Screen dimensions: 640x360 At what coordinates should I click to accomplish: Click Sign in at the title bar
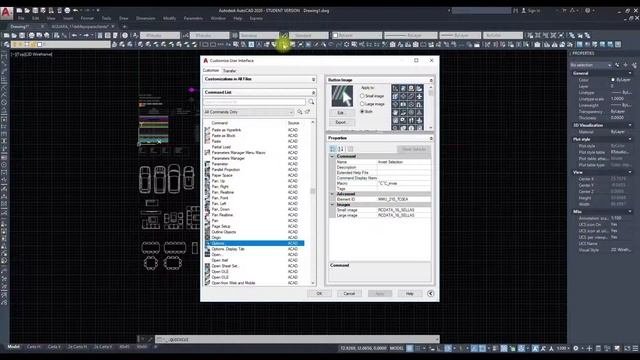point(531,11)
